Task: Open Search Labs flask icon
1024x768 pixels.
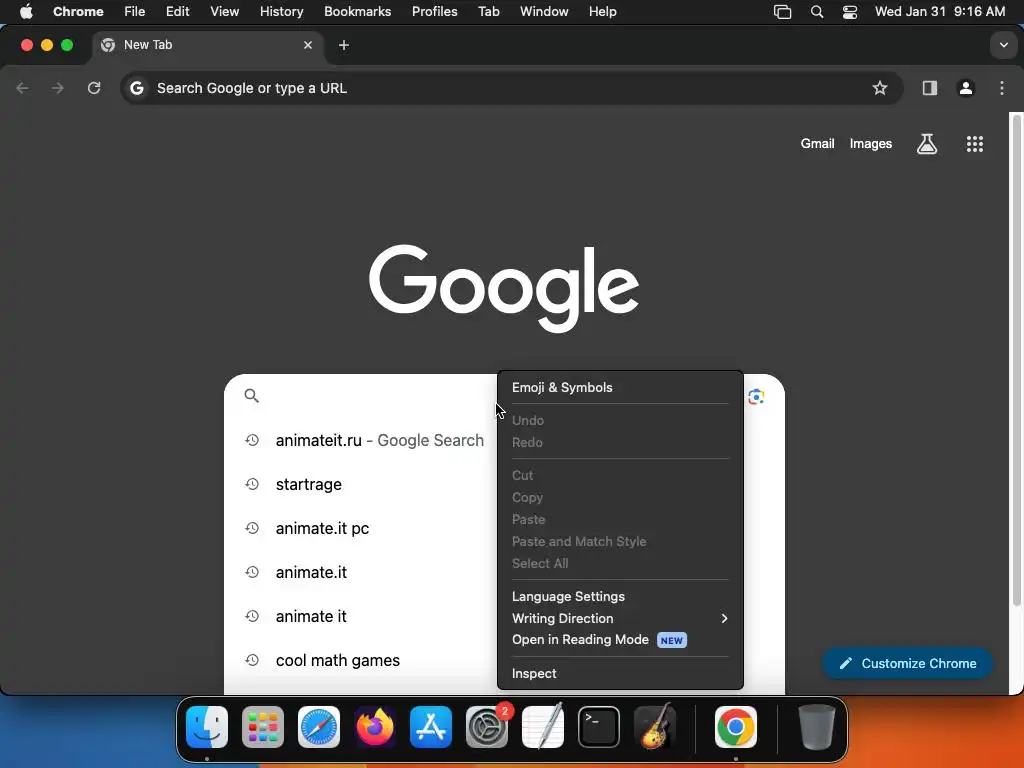Action: click(927, 144)
